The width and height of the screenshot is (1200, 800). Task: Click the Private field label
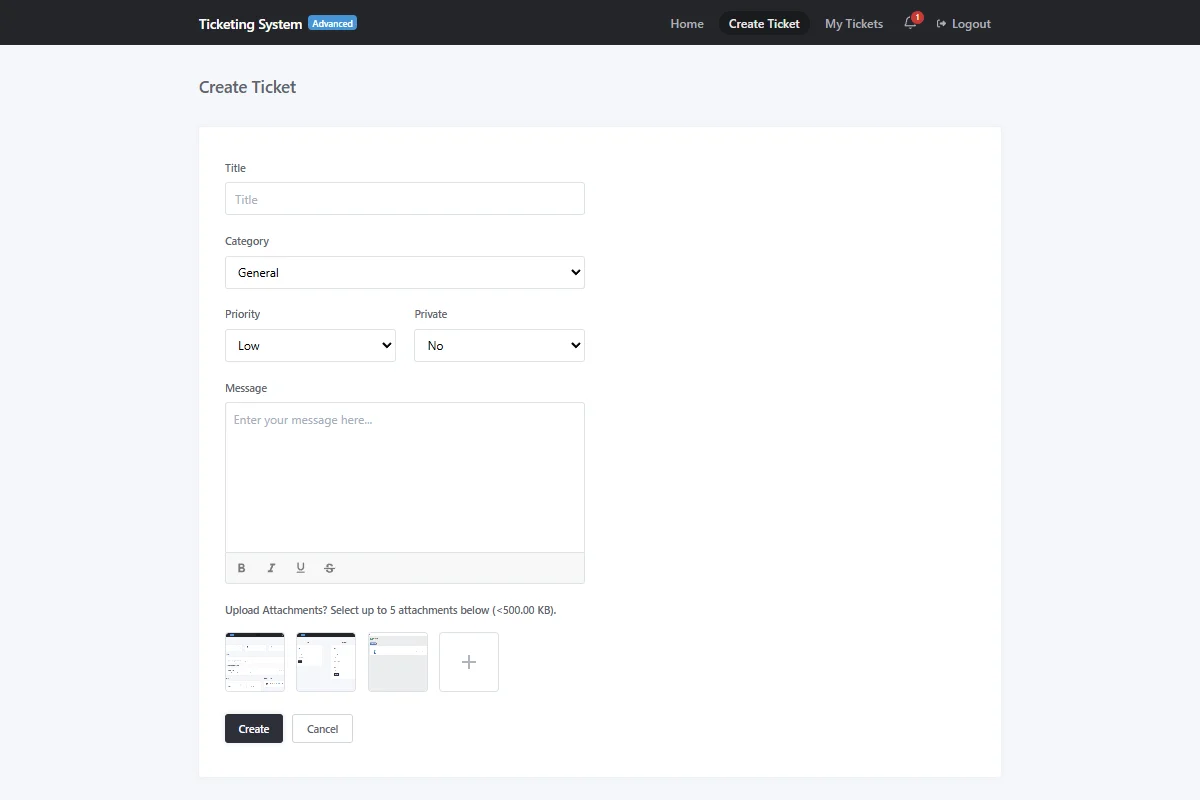click(x=431, y=314)
